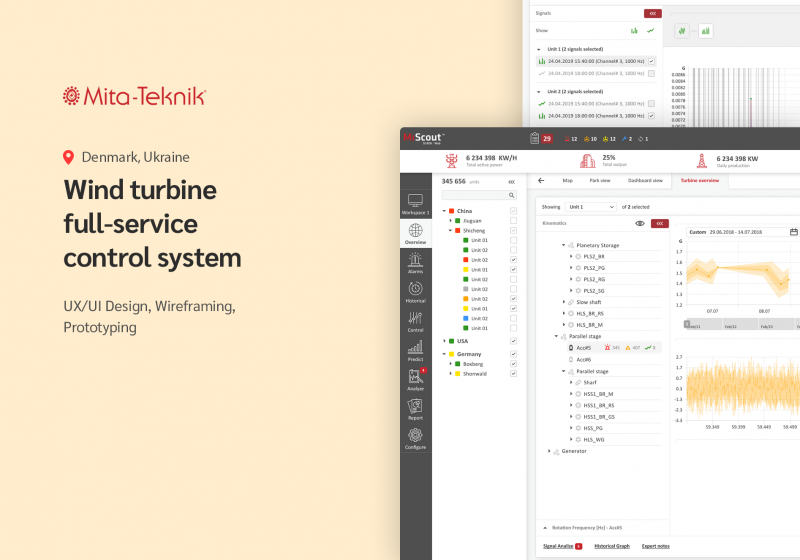The height and width of the screenshot is (560, 800).
Task: Open the Expert notes link
Action: [x=656, y=546]
